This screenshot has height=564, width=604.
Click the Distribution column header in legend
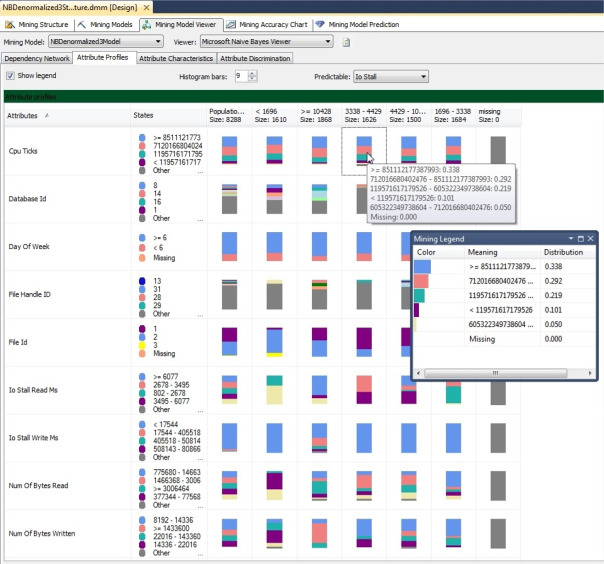point(563,252)
